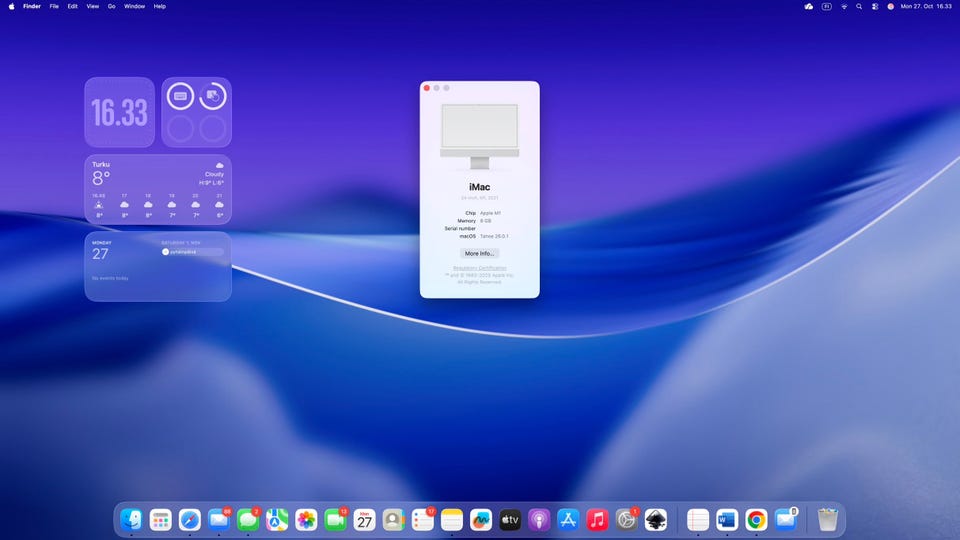Open Finder from the Dock
The image size is (960, 540).
(x=131, y=520)
